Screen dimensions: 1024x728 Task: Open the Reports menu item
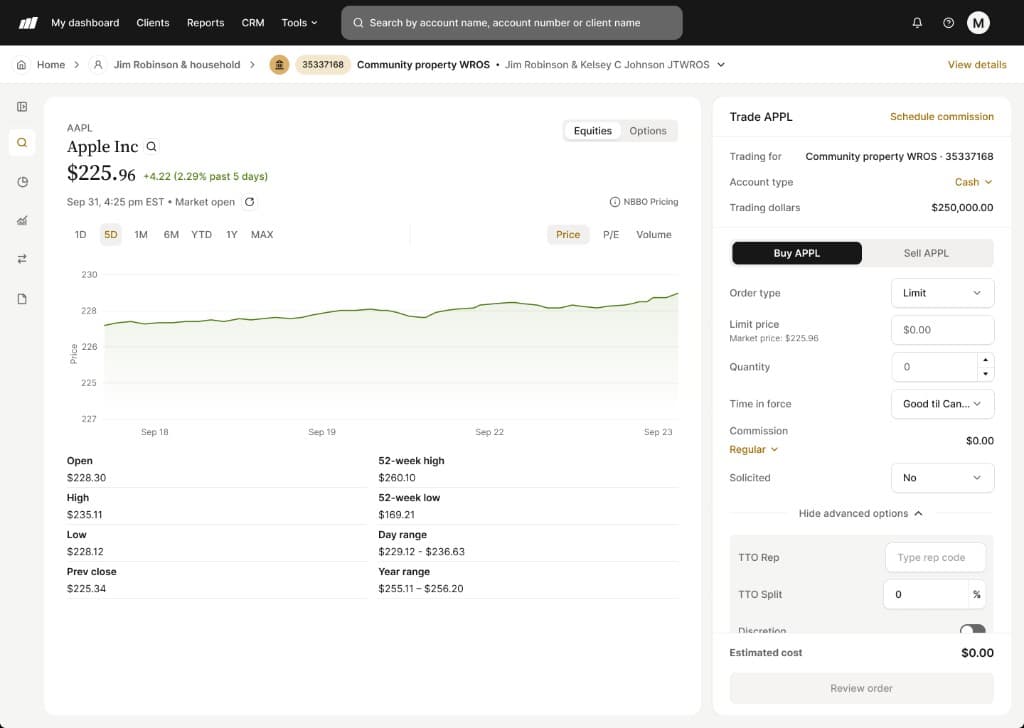(x=205, y=23)
